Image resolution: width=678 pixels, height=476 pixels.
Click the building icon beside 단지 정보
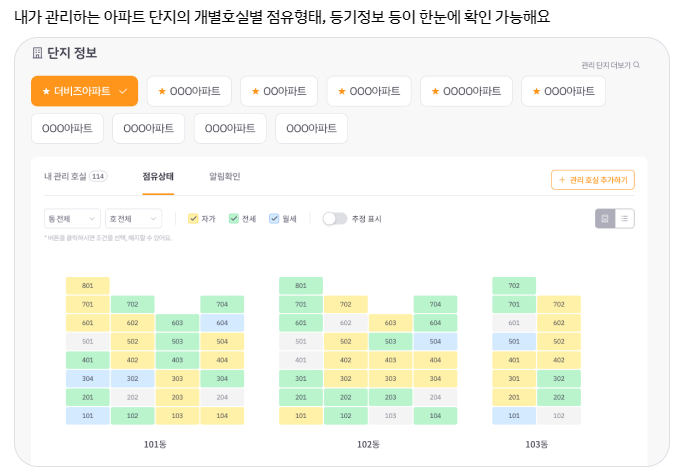[38, 53]
